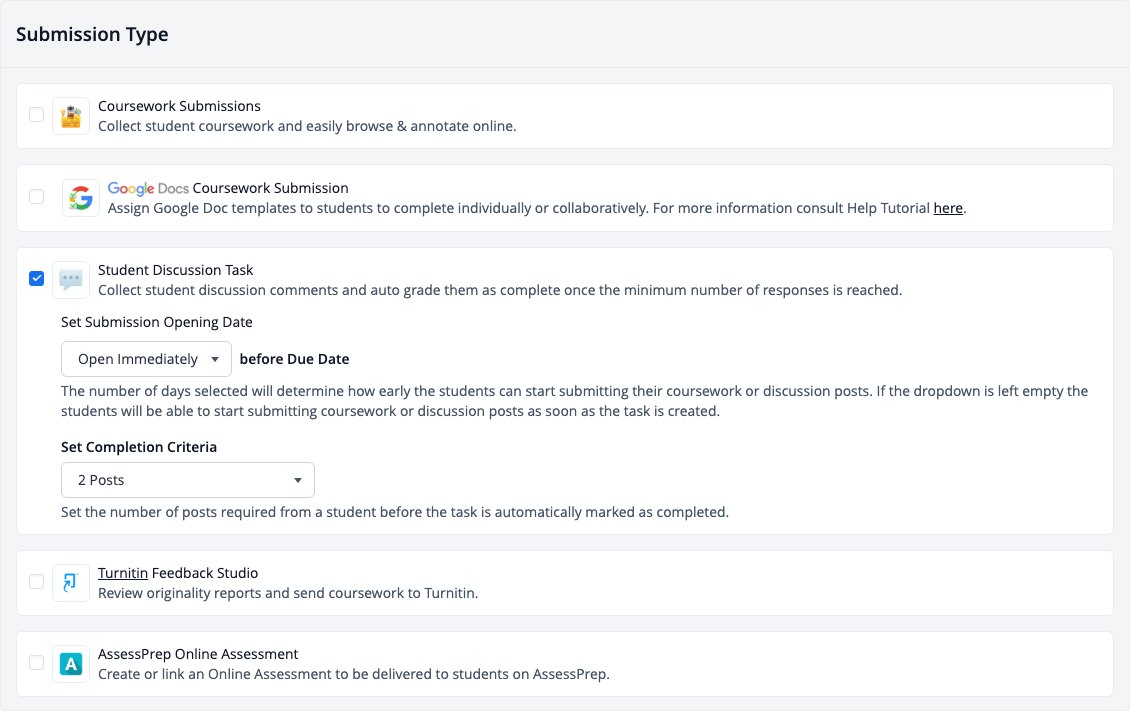Click the Google Docs logo icon
The height and width of the screenshot is (711, 1130).
point(81,198)
